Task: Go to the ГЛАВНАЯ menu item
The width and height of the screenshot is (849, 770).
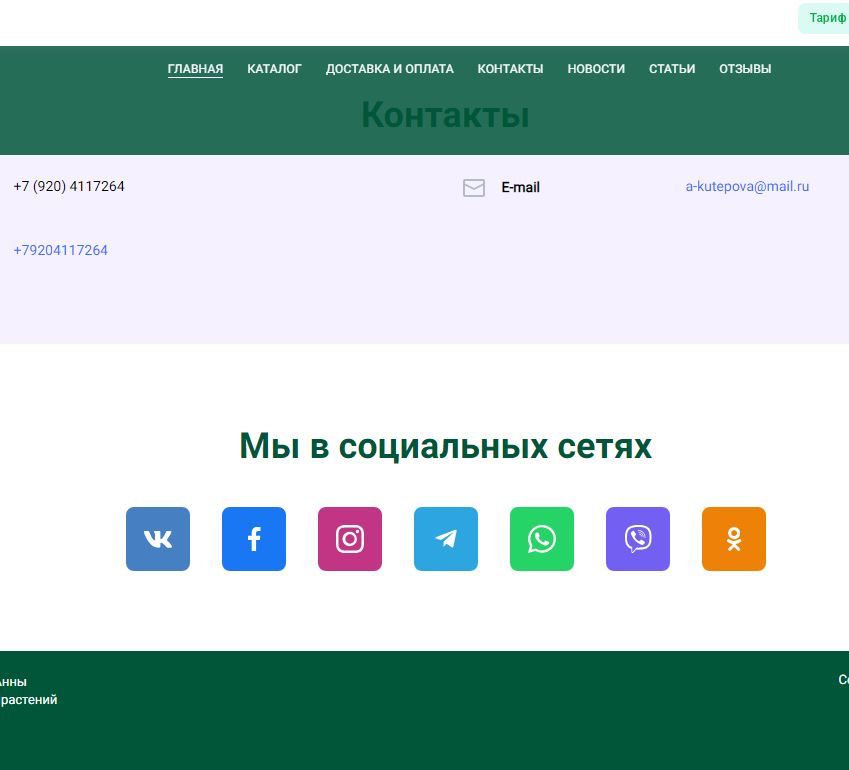Action: click(195, 69)
